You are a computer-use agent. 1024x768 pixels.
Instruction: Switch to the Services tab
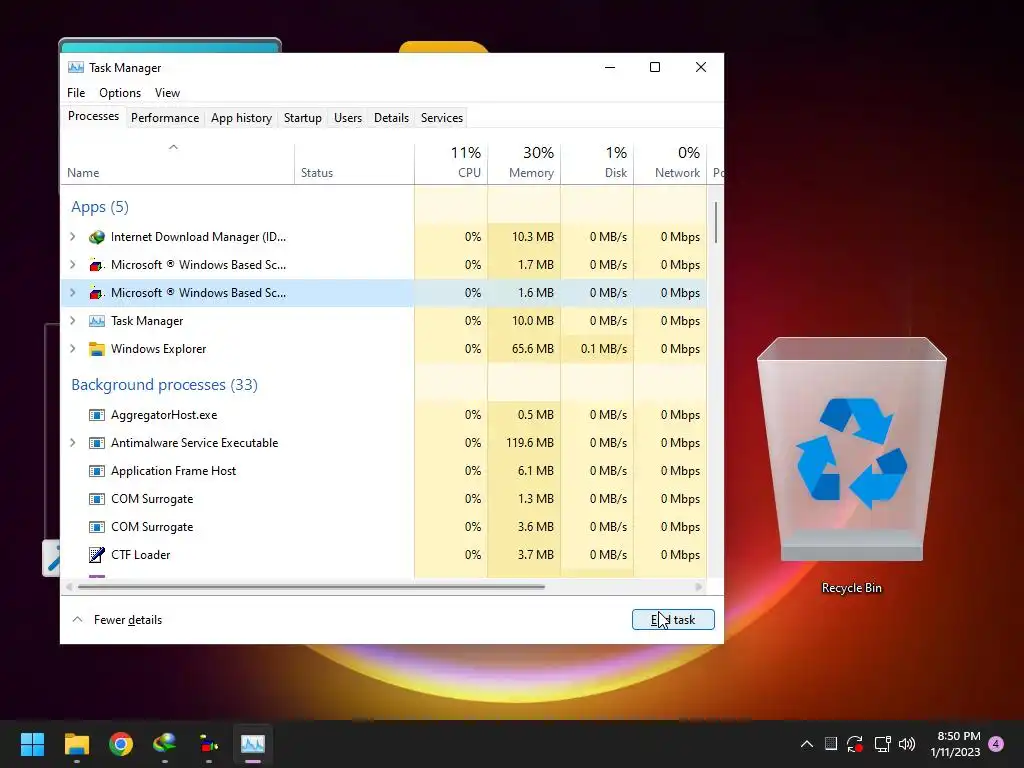coord(441,118)
